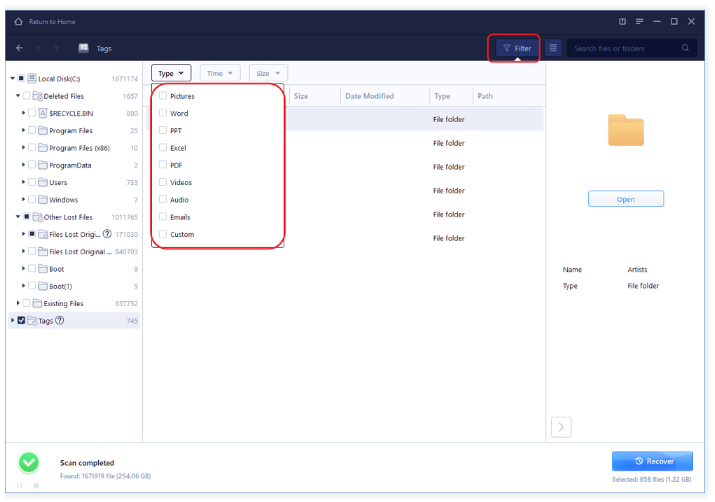Click the help icon next to Tags
The height and width of the screenshot is (502, 715).
coord(60,320)
